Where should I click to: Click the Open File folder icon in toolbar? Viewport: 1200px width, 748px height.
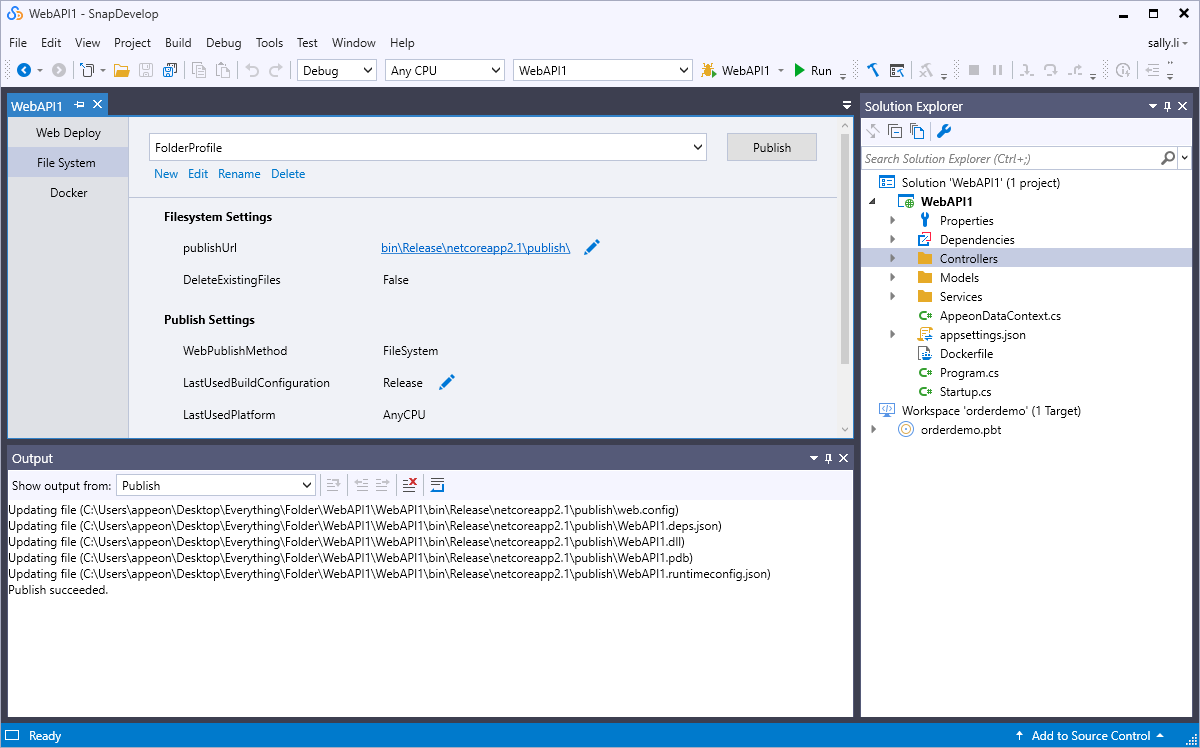tap(121, 71)
